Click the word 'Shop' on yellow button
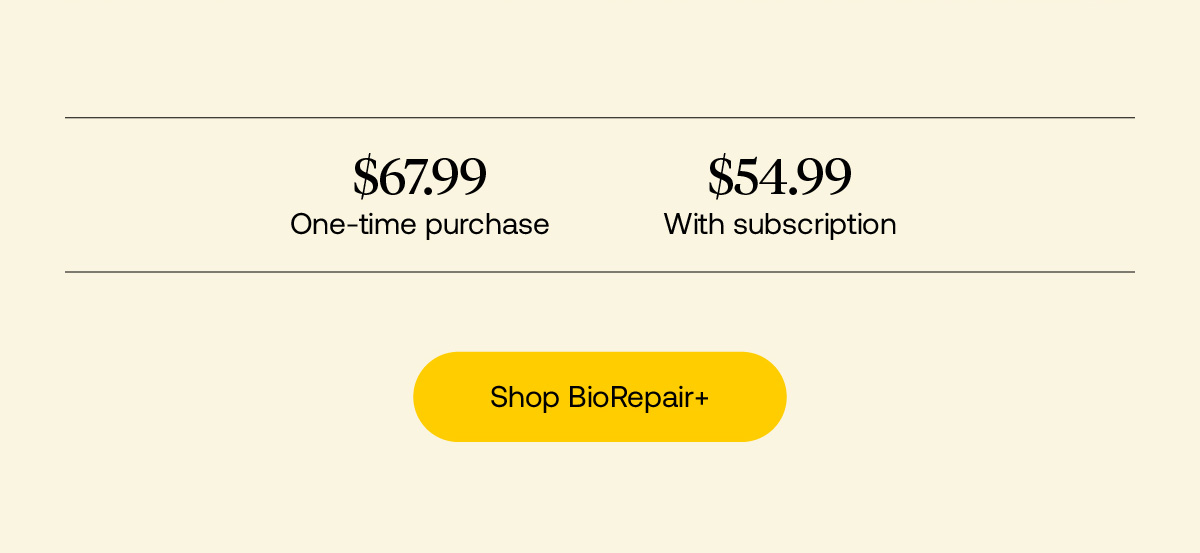This screenshot has width=1200, height=553. pyautogui.click(x=525, y=398)
